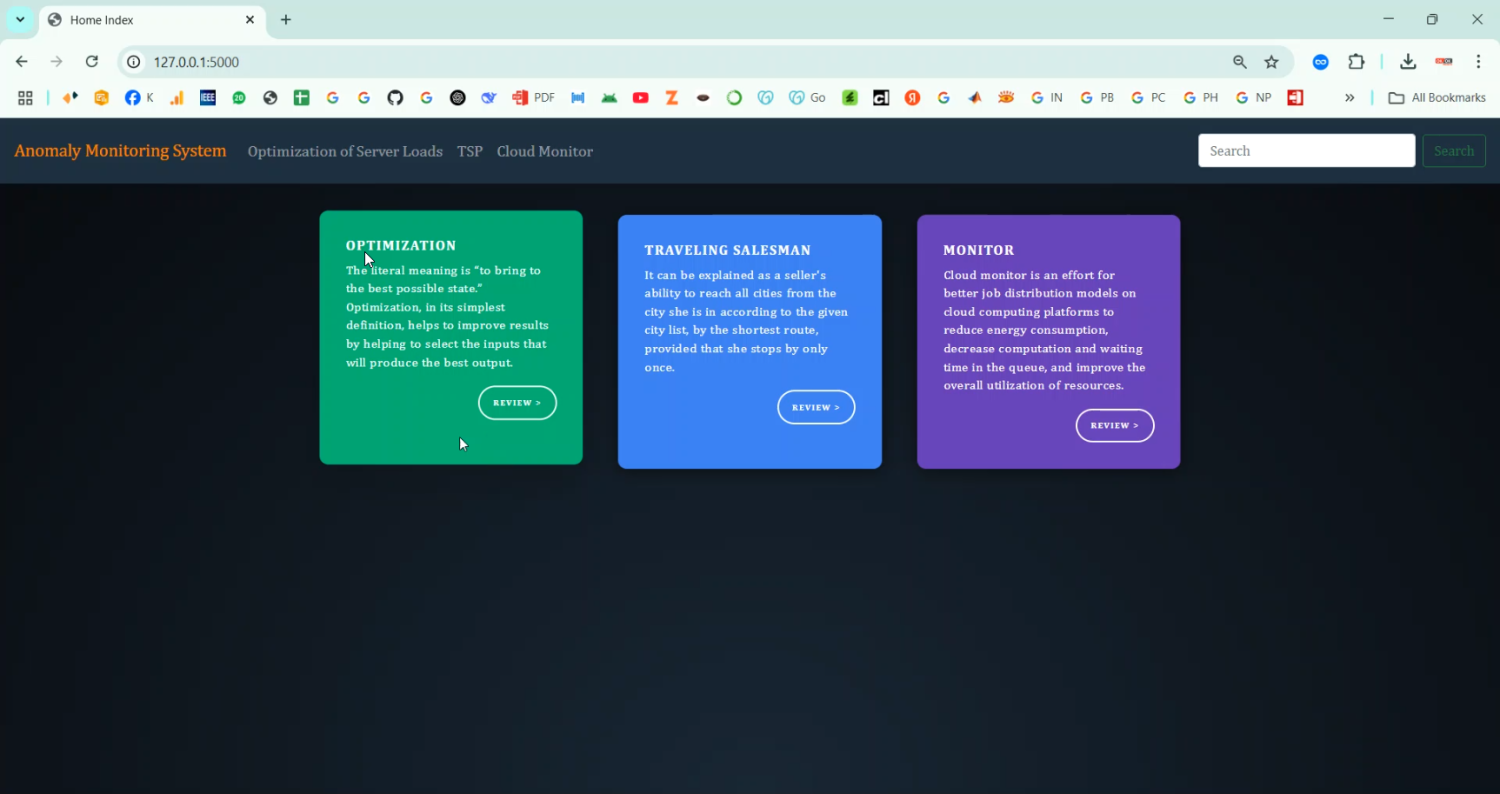This screenshot has width=1500, height=794.
Task: Click Review on the Traveling Salesman card
Action: click(x=816, y=407)
